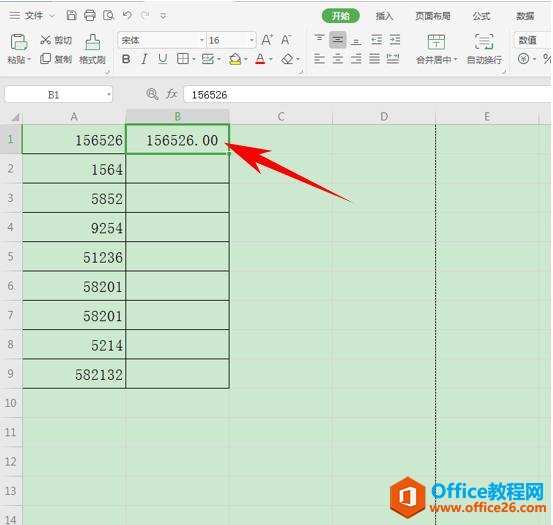Click the yellow fill color bucket

(235, 59)
